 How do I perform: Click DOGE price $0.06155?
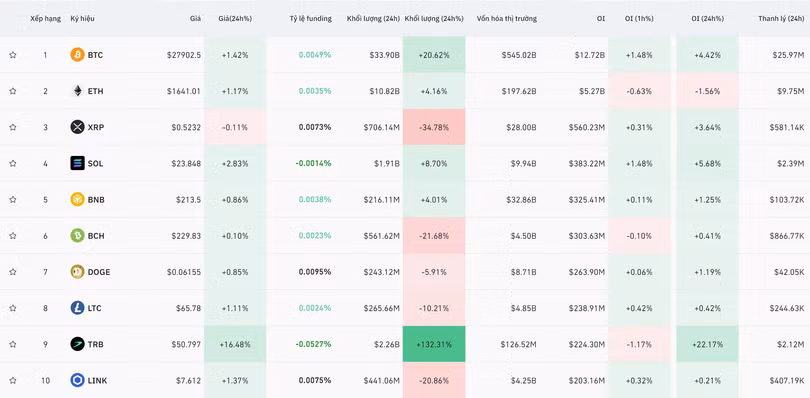[184, 272]
